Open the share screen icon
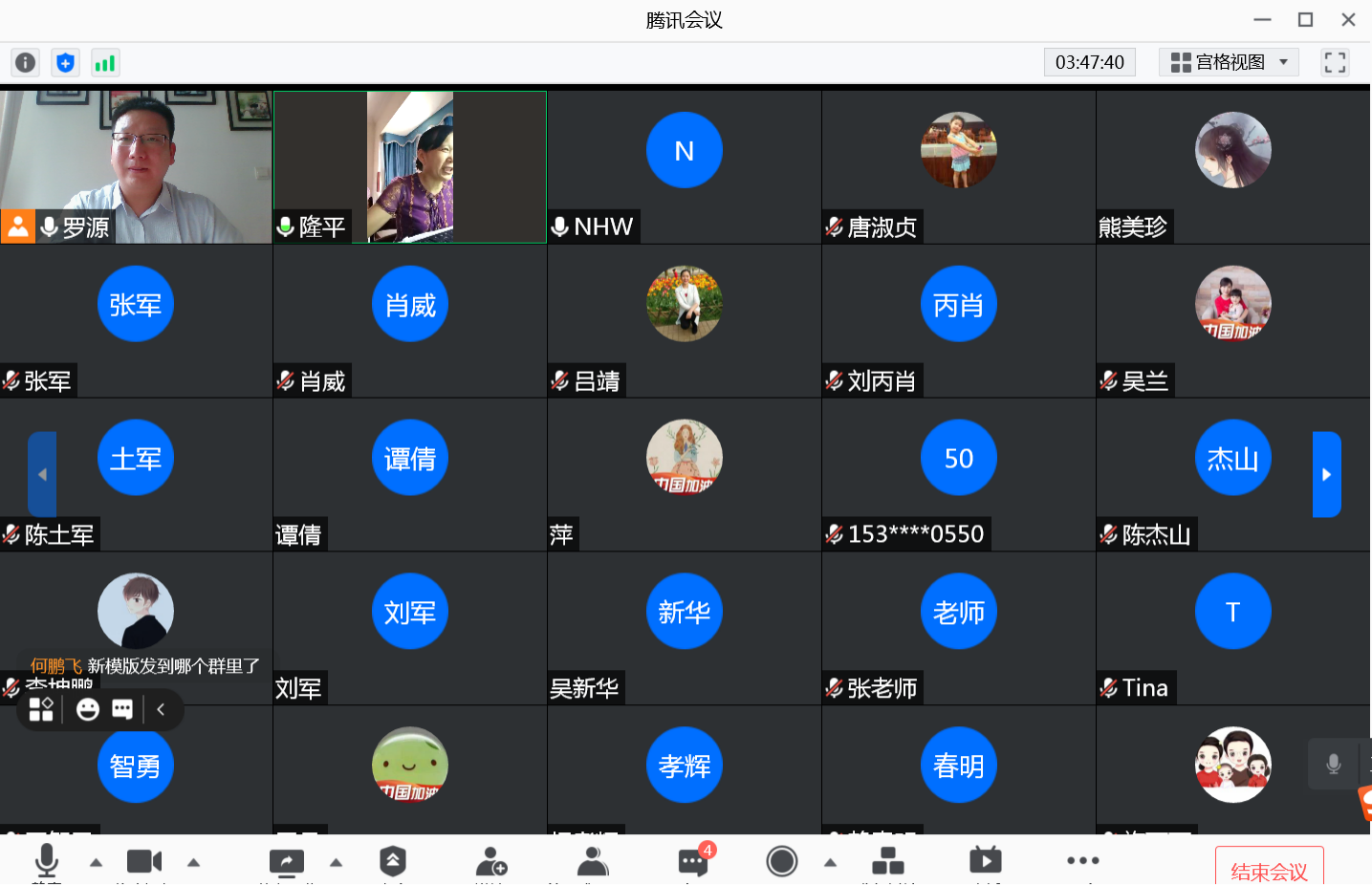The height and width of the screenshot is (885, 1372). click(286, 862)
